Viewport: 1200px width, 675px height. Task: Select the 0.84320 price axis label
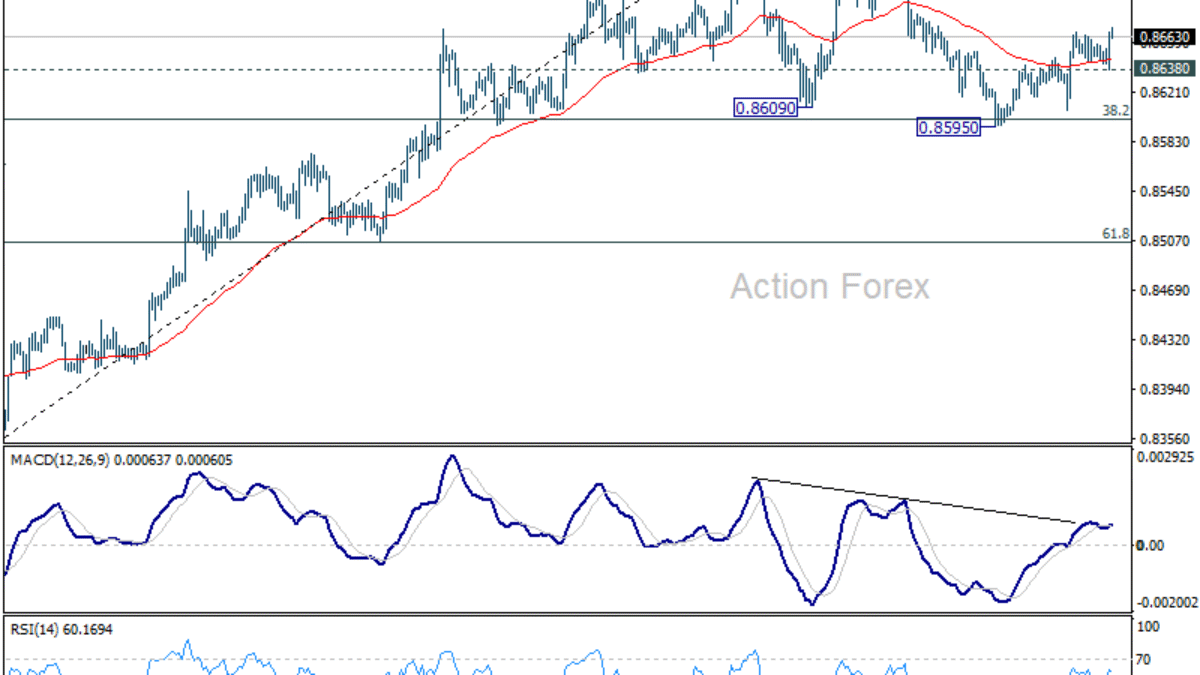click(x=1165, y=340)
